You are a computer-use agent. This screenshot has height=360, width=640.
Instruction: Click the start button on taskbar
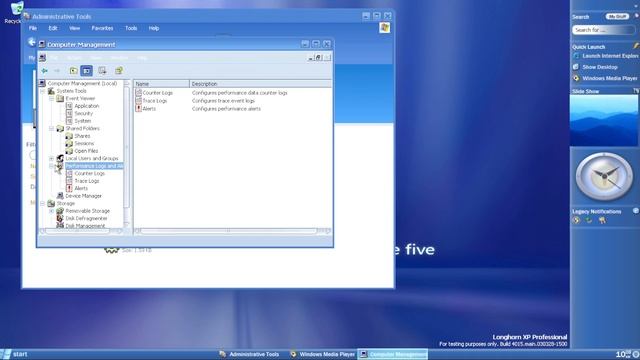click(x=15, y=354)
